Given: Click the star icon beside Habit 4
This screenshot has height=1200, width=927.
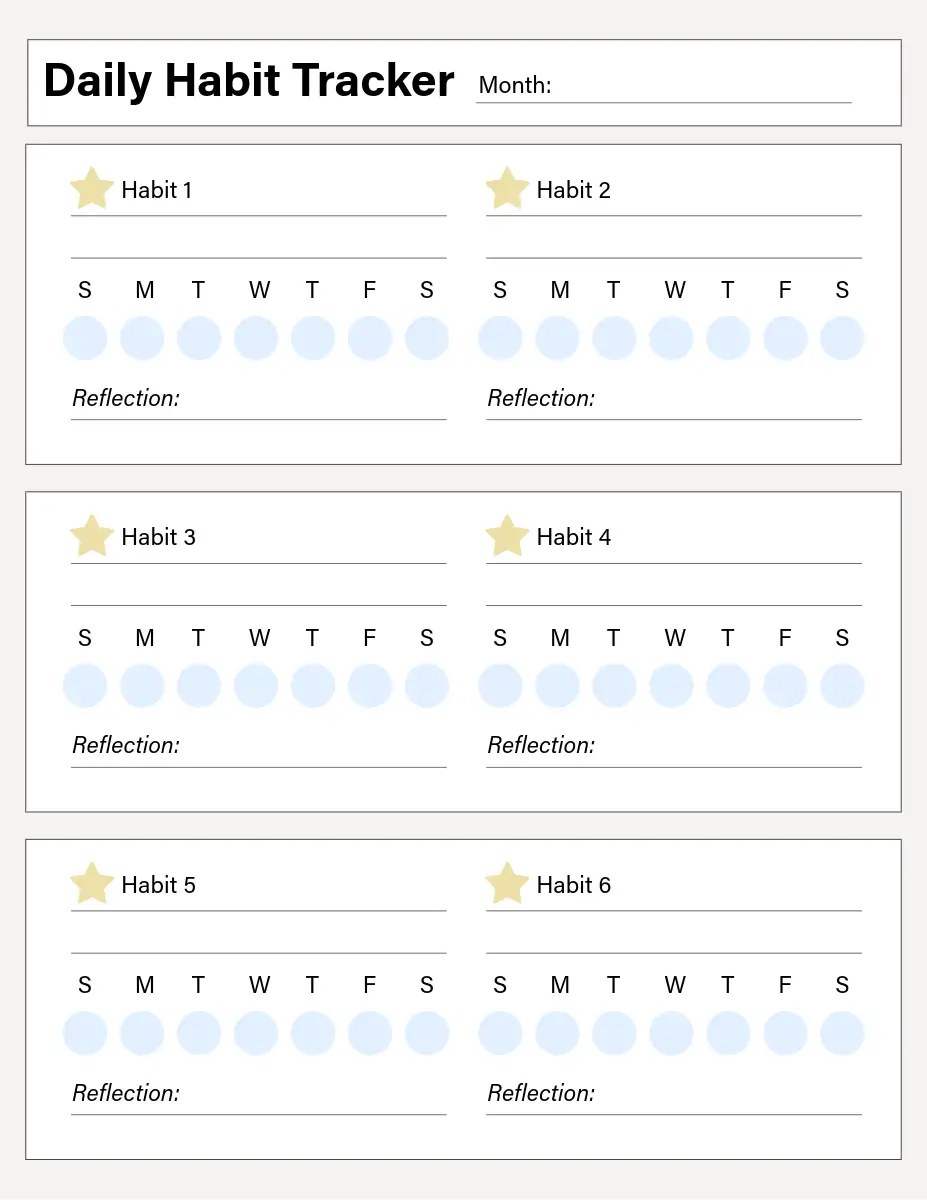Looking at the screenshot, I should click(507, 536).
